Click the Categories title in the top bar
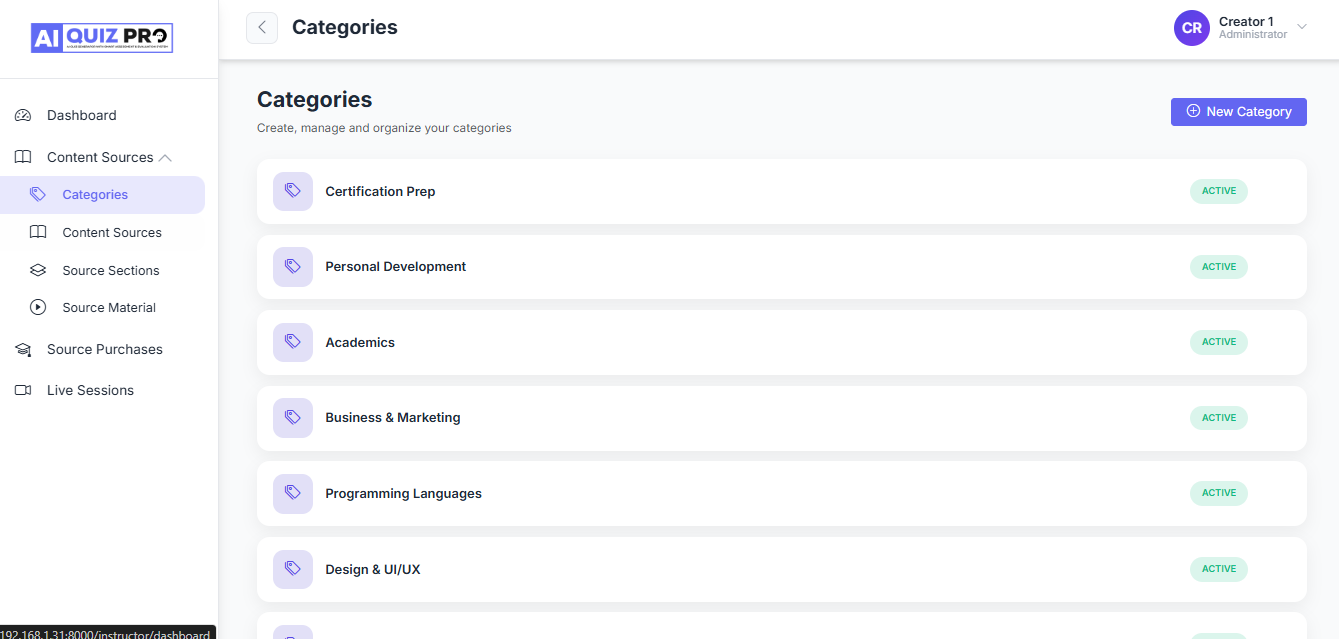Image resolution: width=1339 pixels, height=639 pixels. click(x=345, y=27)
